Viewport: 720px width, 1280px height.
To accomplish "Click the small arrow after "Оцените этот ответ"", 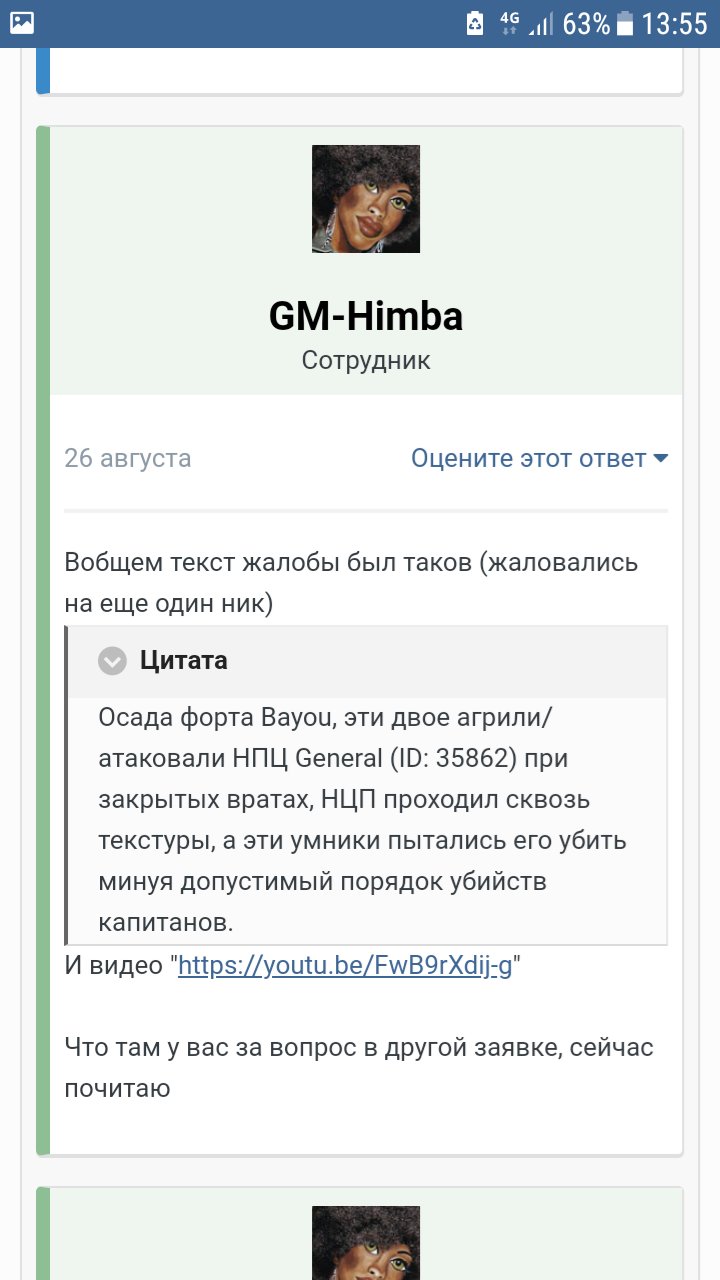I will point(660,459).
